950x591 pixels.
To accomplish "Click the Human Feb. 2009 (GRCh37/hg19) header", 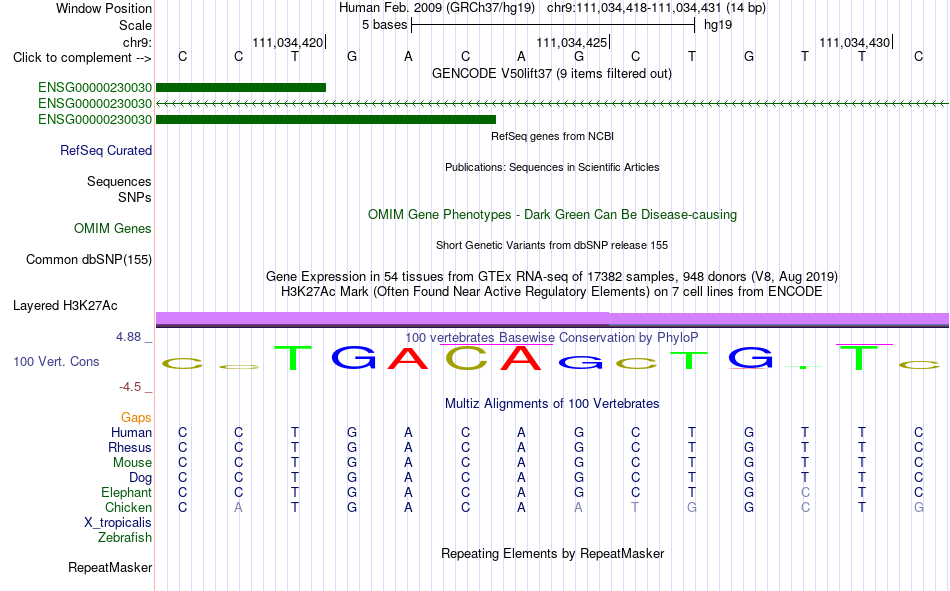I will point(437,8).
